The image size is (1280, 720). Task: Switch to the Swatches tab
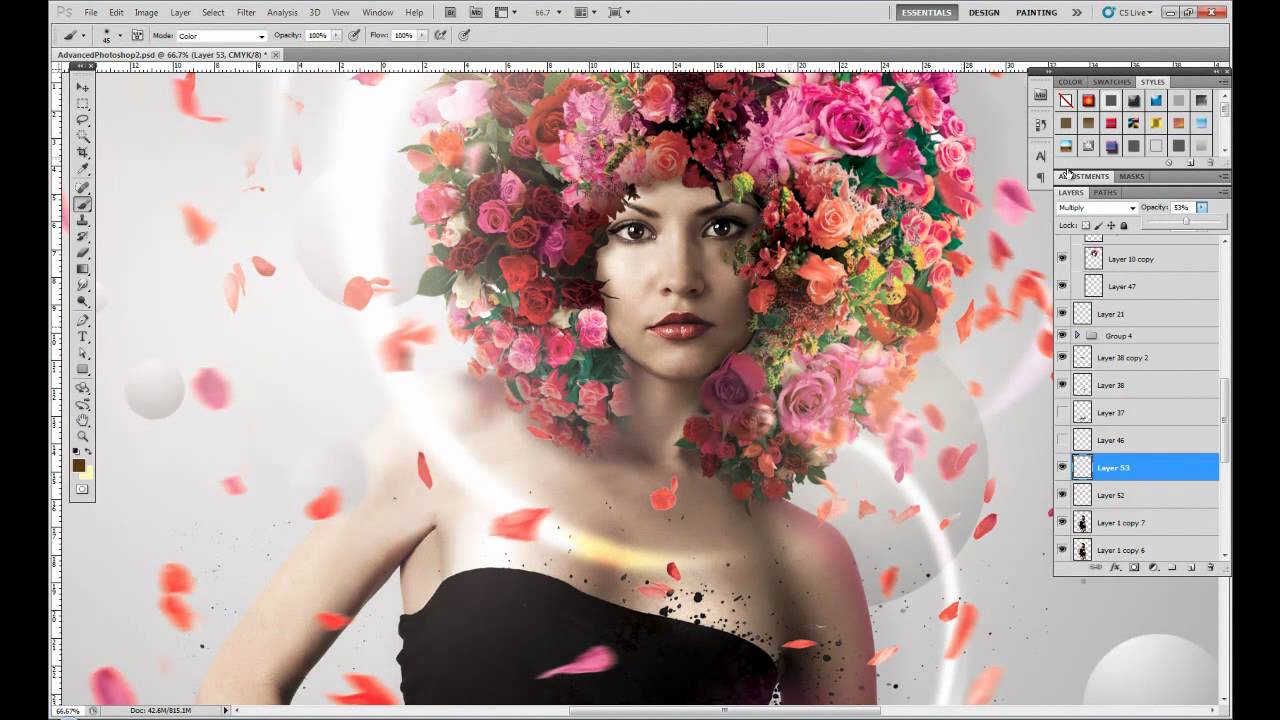click(x=1111, y=82)
